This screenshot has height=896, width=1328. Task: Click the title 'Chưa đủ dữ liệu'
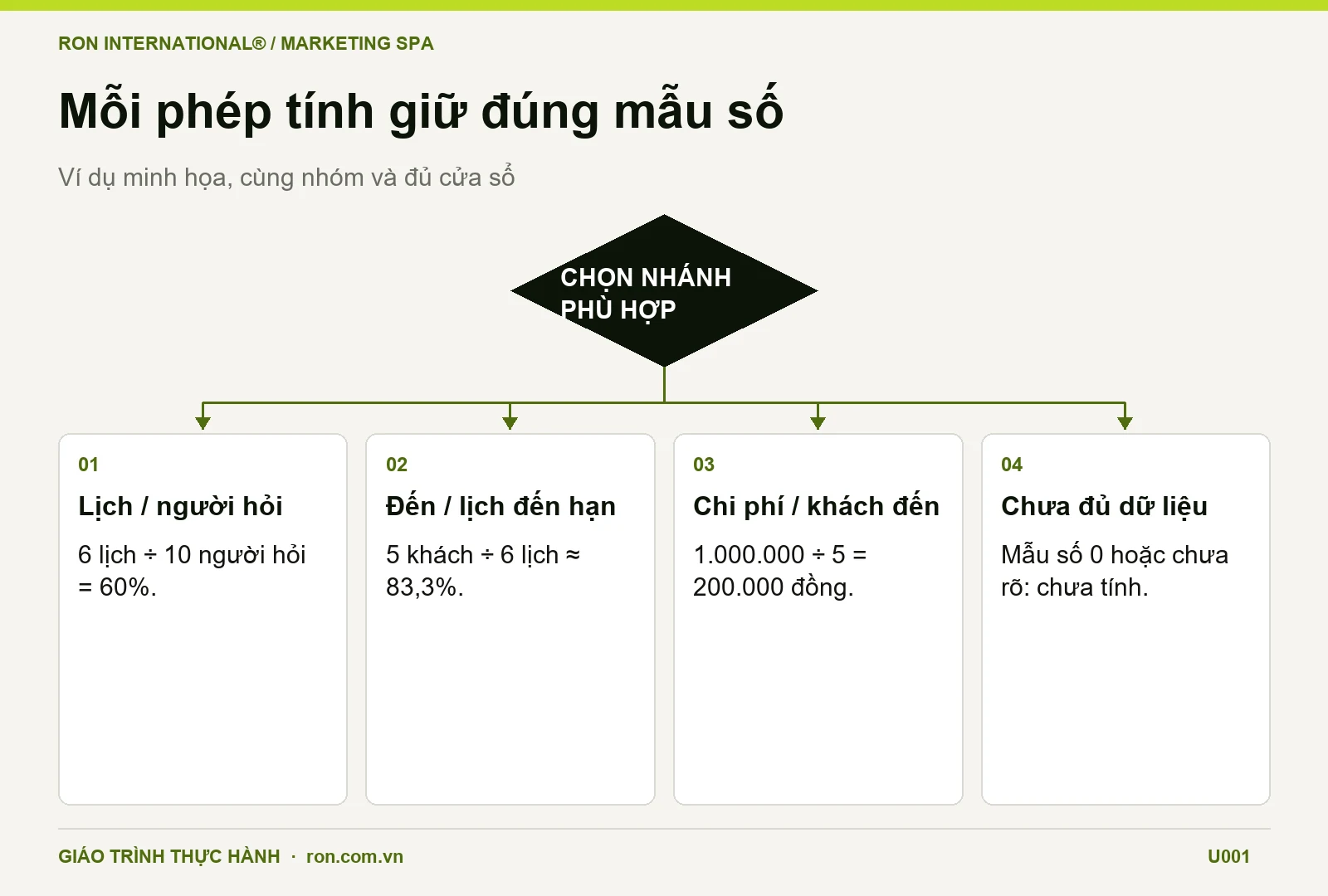(1104, 506)
